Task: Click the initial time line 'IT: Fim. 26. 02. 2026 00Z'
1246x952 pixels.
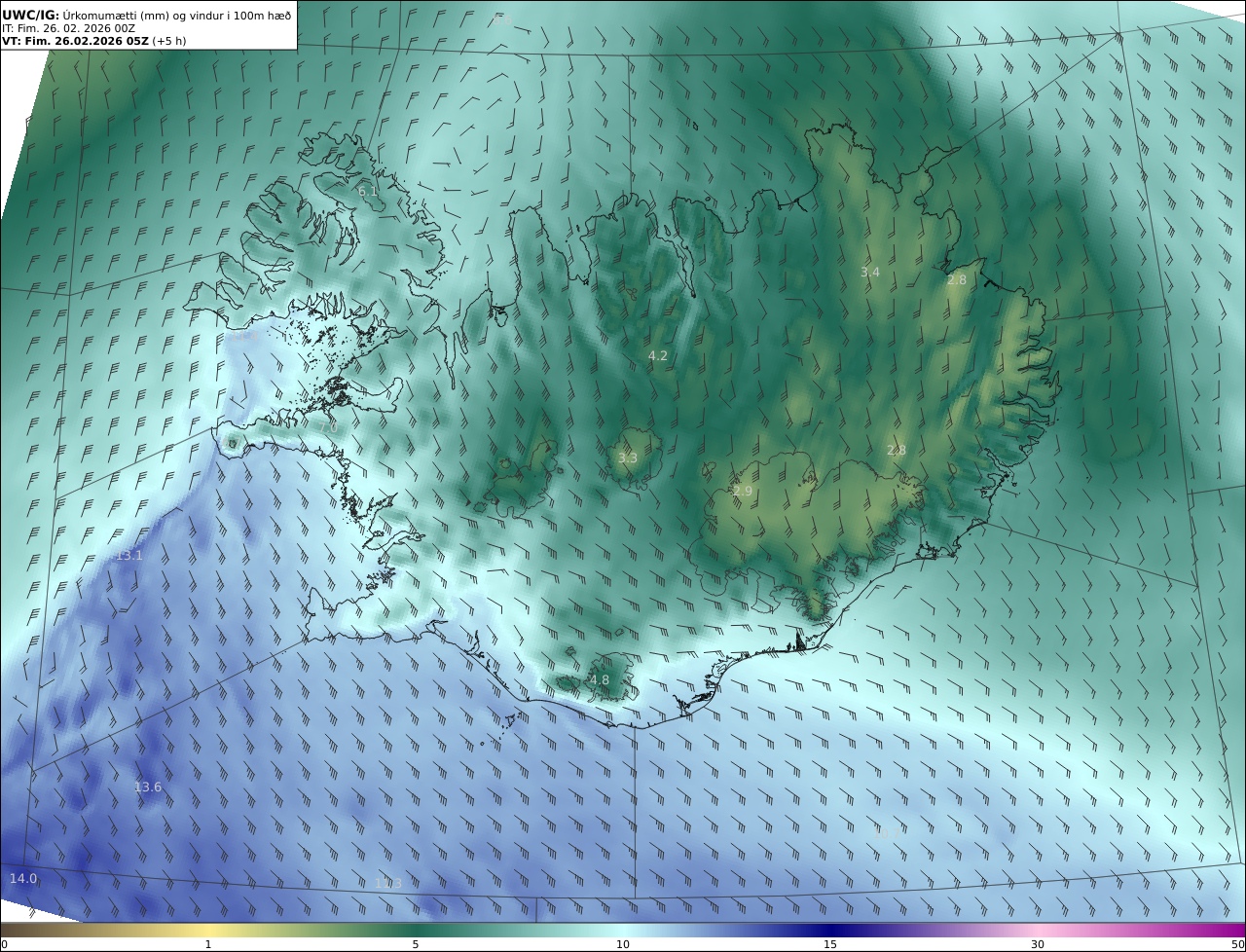Action: 69,28
